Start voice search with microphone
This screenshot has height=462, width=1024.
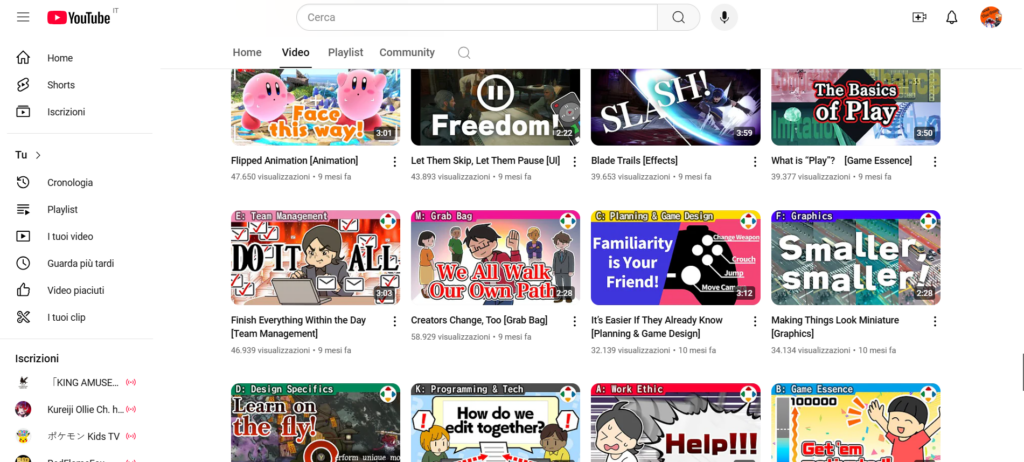pyautogui.click(x=724, y=17)
